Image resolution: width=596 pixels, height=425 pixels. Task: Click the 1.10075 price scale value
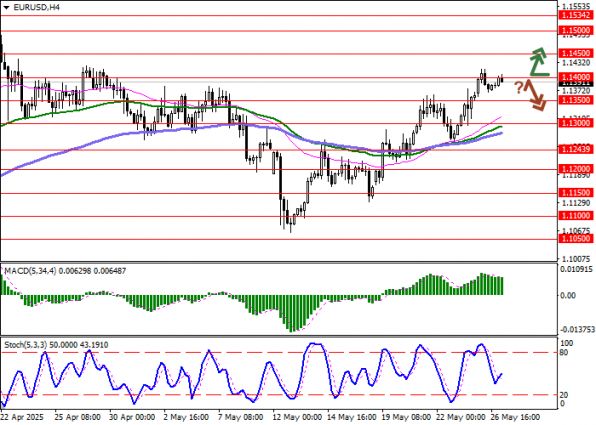576,259
